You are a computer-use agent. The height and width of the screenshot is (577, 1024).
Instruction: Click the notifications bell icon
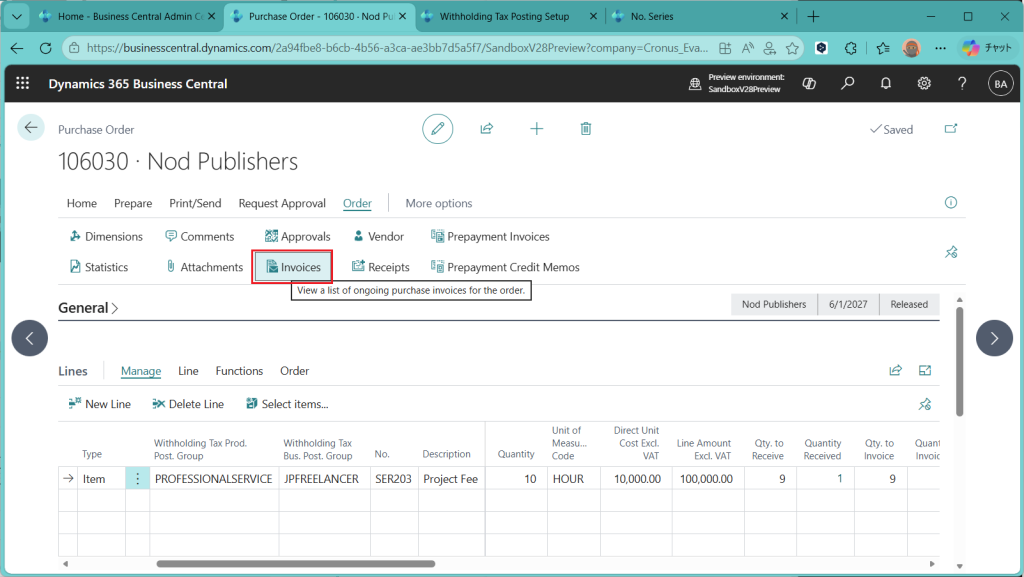click(886, 84)
